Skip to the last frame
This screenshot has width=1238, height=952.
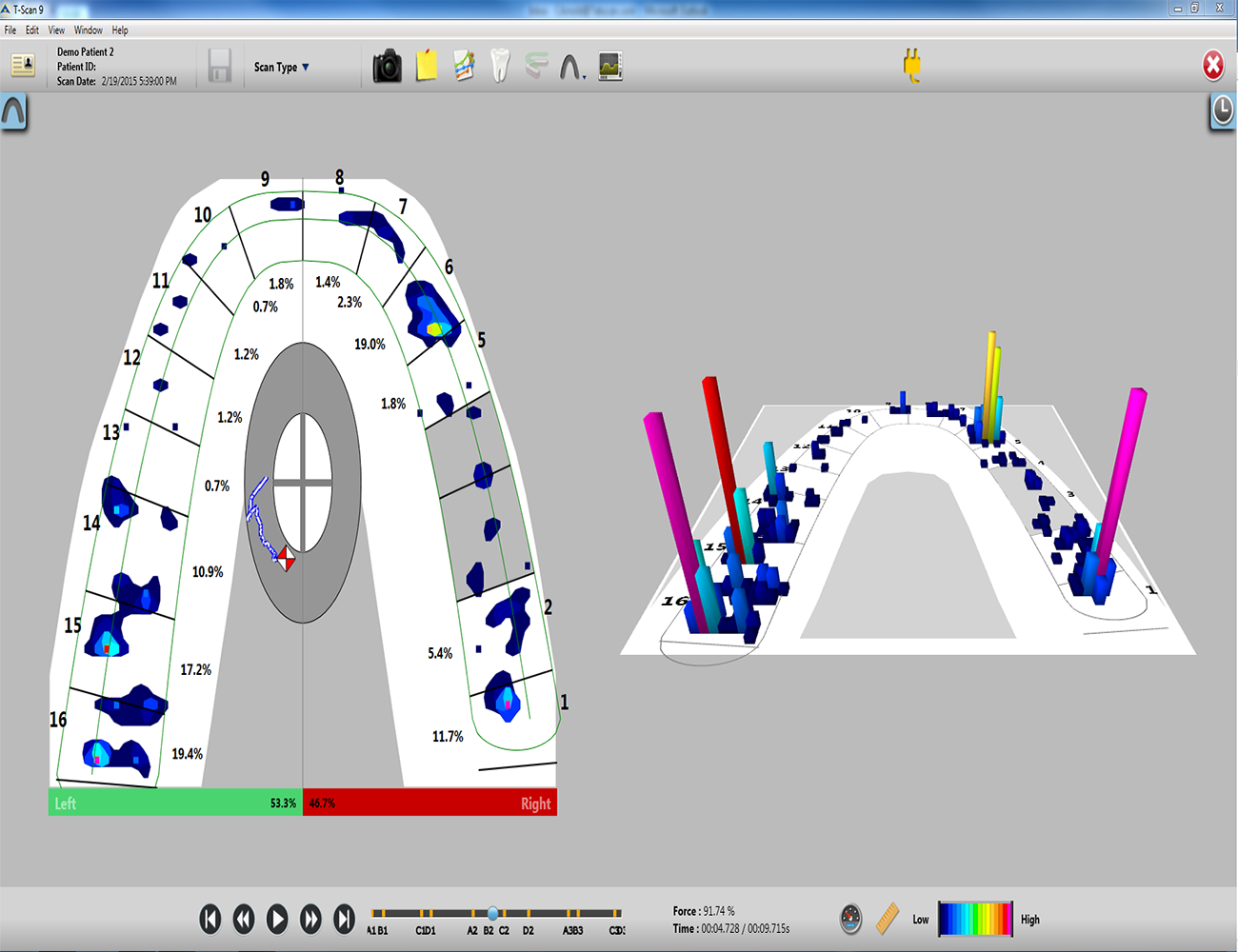(344, 919)
